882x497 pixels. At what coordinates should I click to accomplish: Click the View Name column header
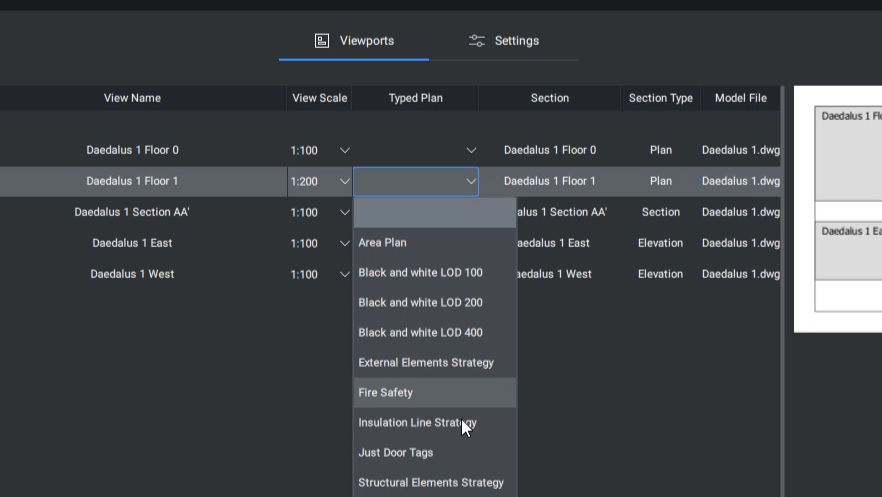pos(132,98)
